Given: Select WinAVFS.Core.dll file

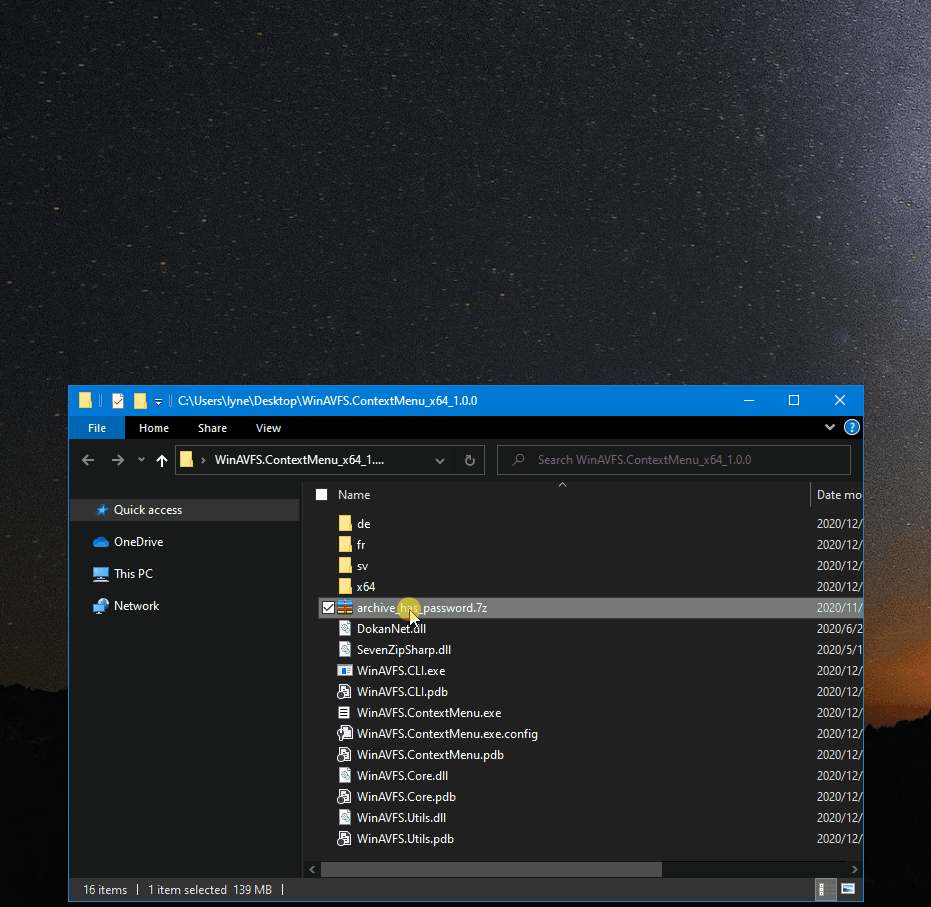Looking at the screenshot, I should (402, 776).
